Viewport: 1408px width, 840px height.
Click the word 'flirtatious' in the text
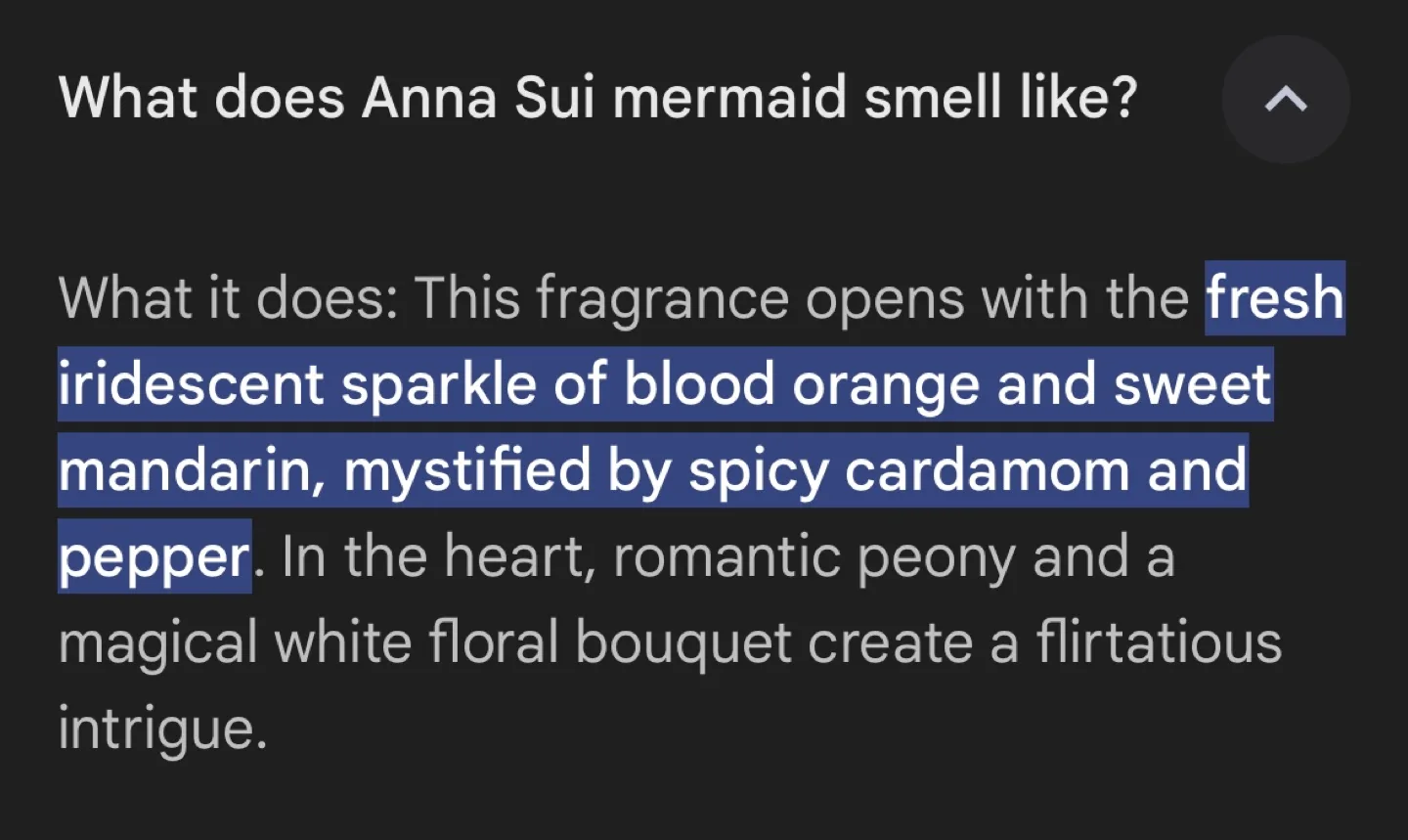pos(1164,641)
